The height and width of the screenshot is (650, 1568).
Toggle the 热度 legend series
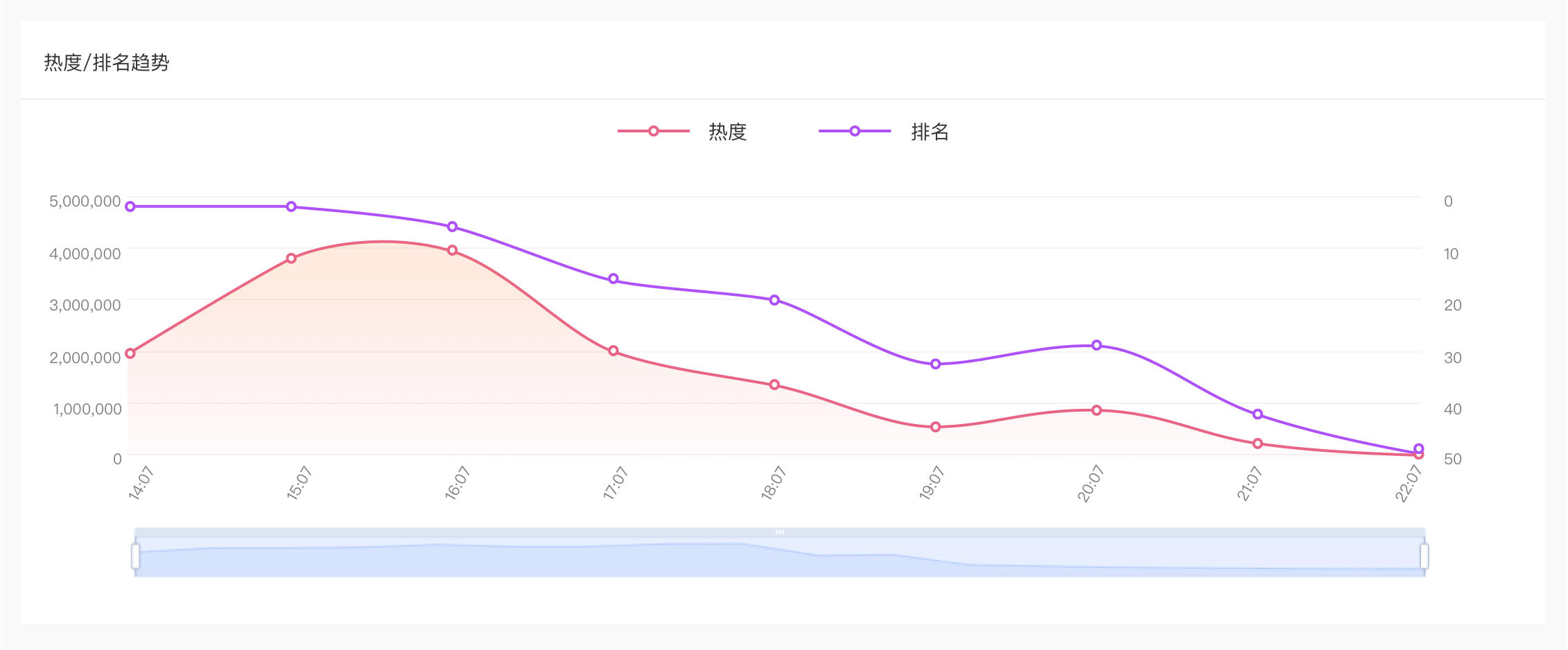683,132
